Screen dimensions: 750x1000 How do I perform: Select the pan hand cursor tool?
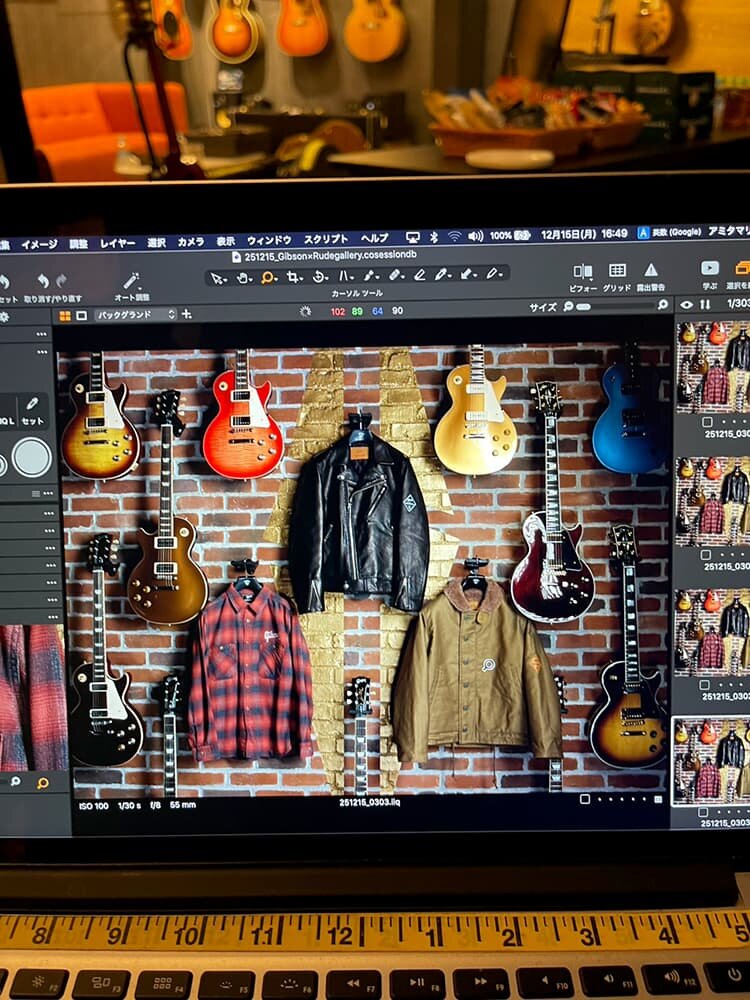tap(244, 276)
